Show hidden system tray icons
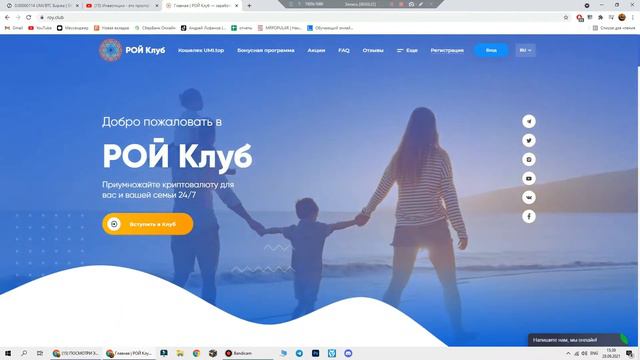 pos(568,353)
